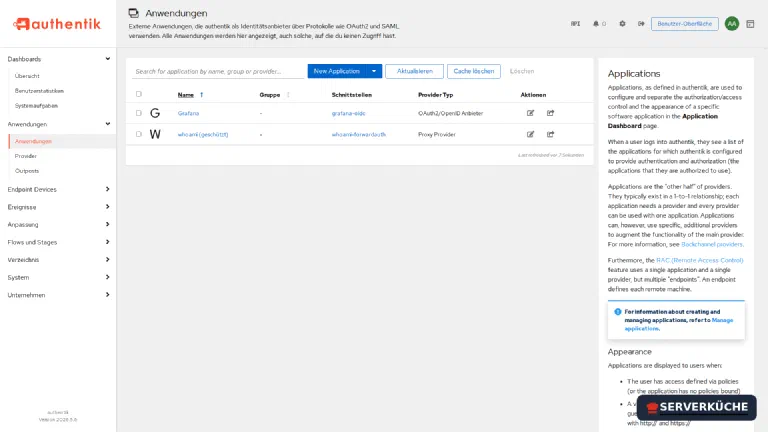
Task: Click the Löschen button
Action: coord(522,71)
